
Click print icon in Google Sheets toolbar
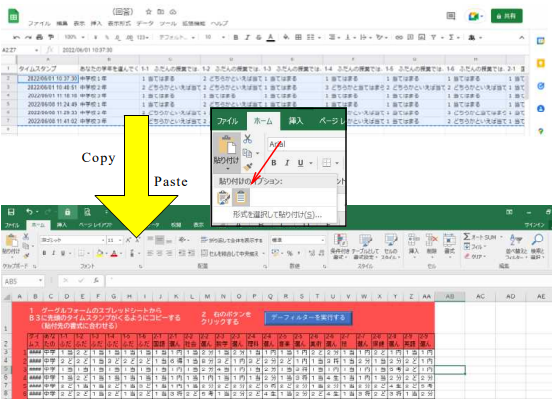39,37
